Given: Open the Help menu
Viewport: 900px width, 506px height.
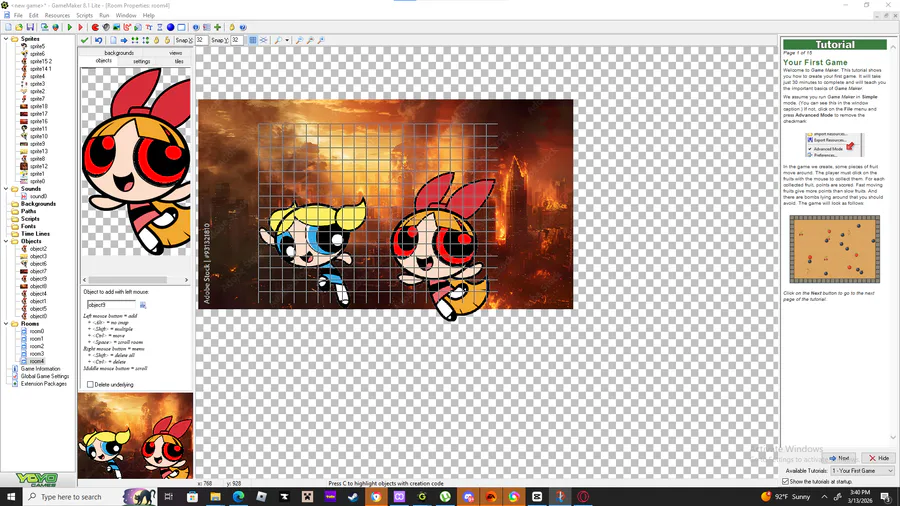Looking at the screenshot, I should (149, 15).
